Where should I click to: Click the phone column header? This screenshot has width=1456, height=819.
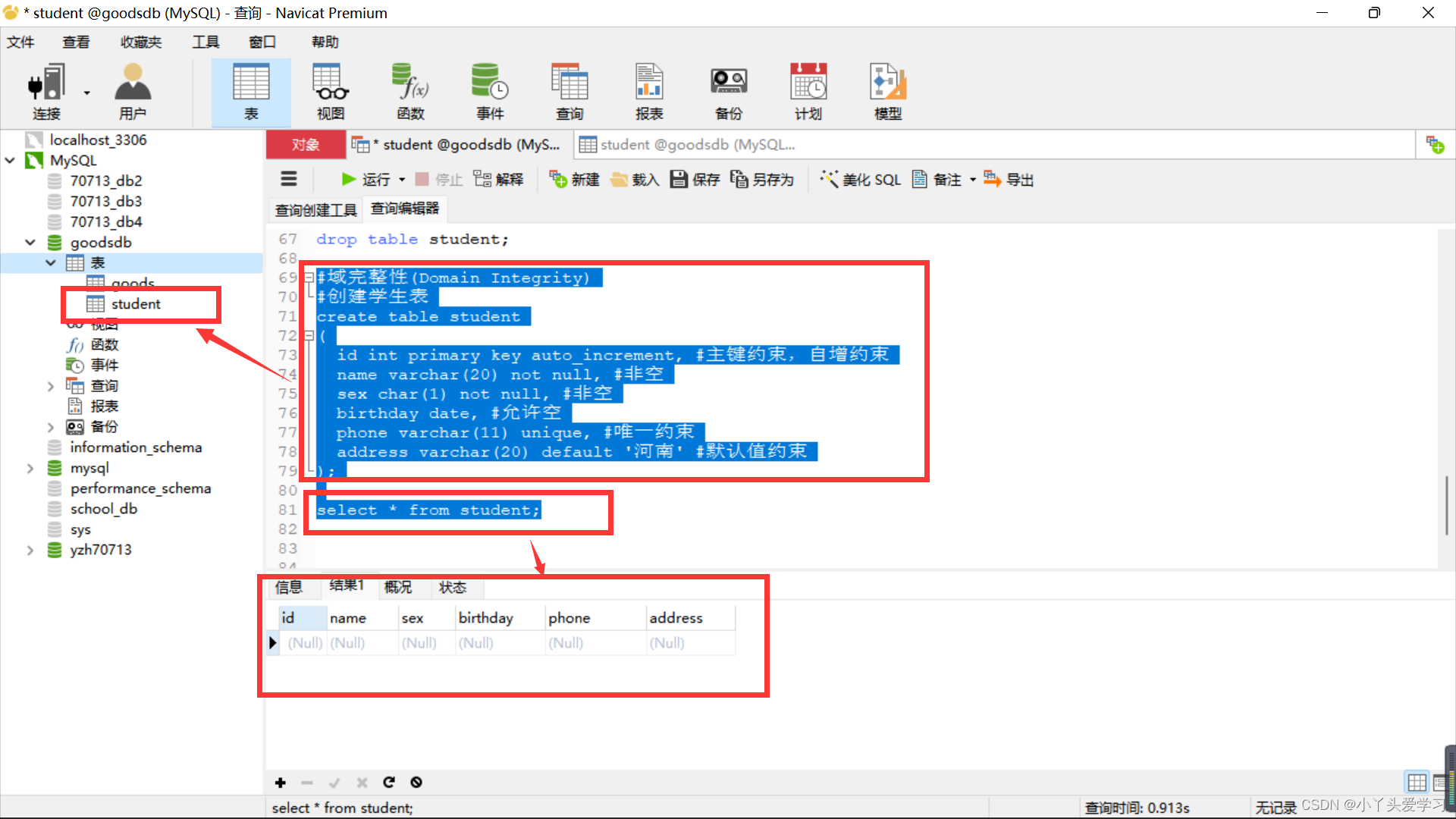[595, 618]
